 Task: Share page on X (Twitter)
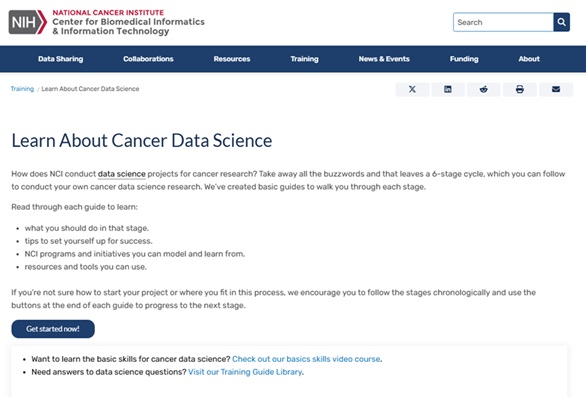point(412,89)
